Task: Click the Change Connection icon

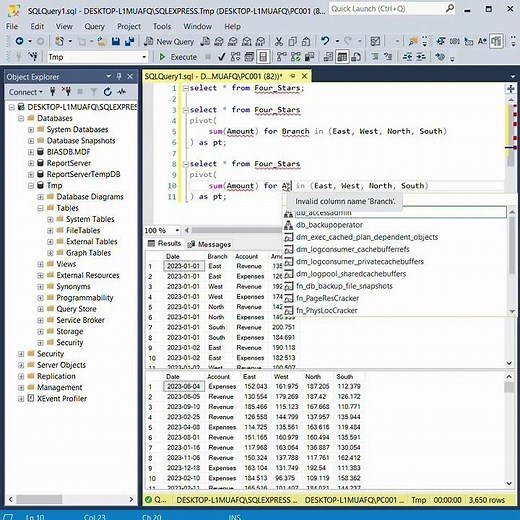Action: click(x=33, y=57)
